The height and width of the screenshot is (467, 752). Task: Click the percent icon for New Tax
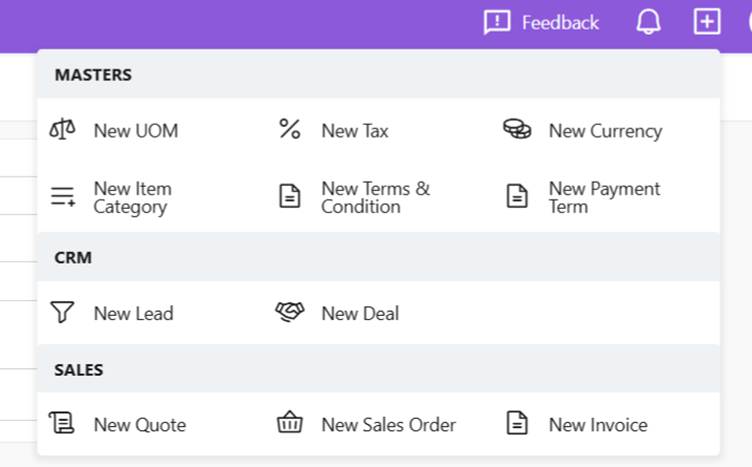pos(290,130)
